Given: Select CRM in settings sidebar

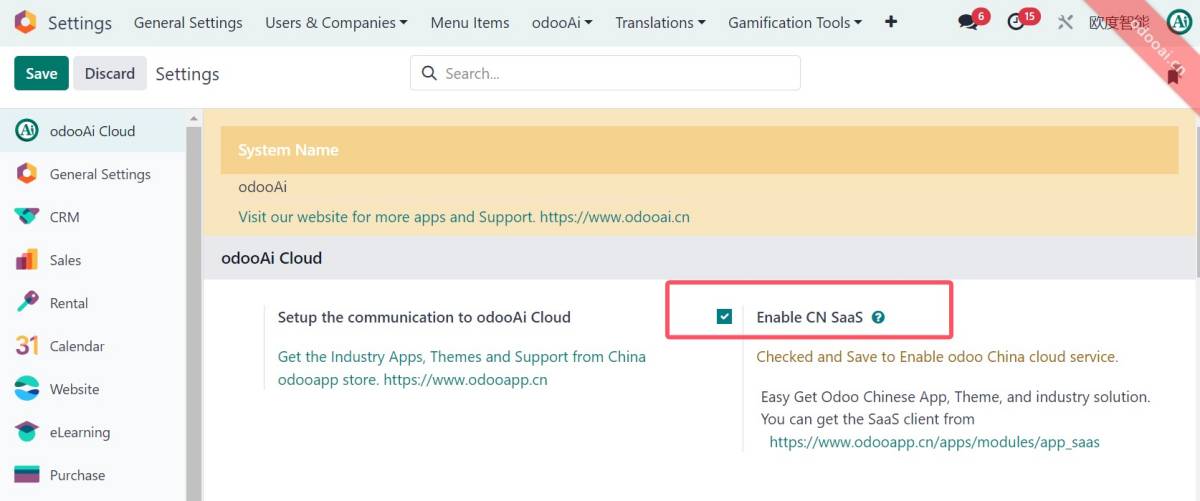Looking at the screenshot, I should tap(64, 217).
